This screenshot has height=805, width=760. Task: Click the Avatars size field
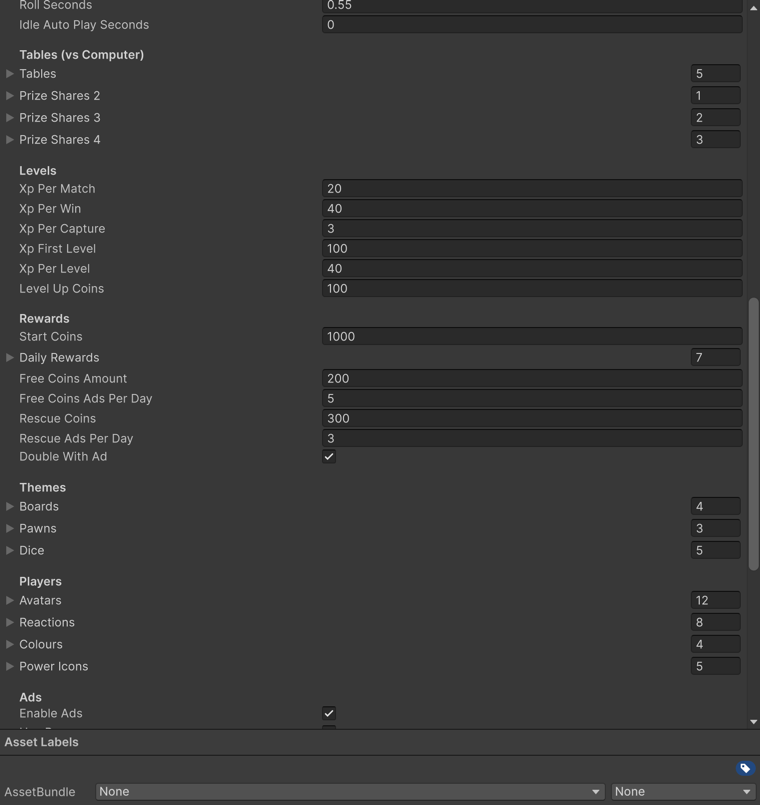point(715,600)
